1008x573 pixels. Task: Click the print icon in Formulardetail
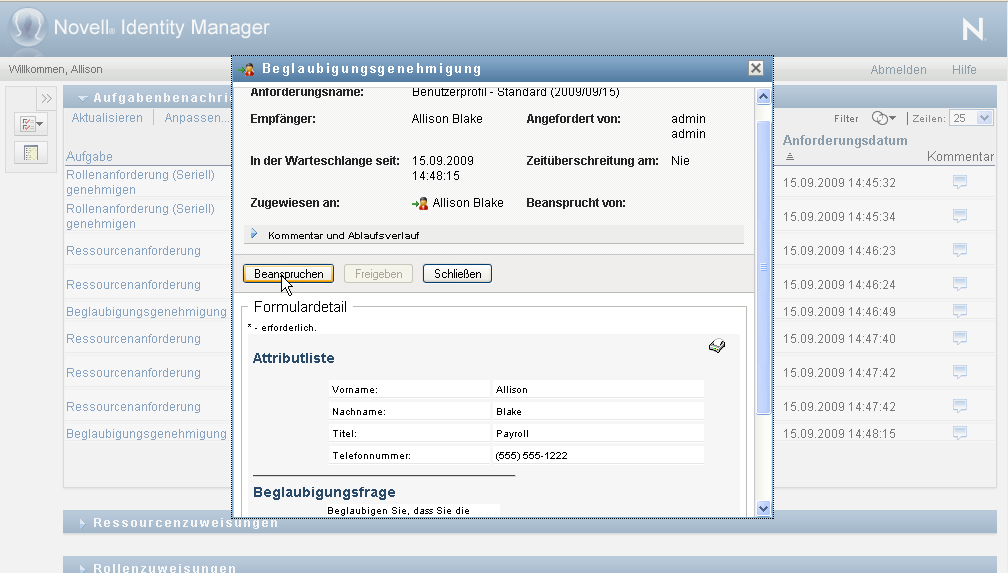pos(717,346)
